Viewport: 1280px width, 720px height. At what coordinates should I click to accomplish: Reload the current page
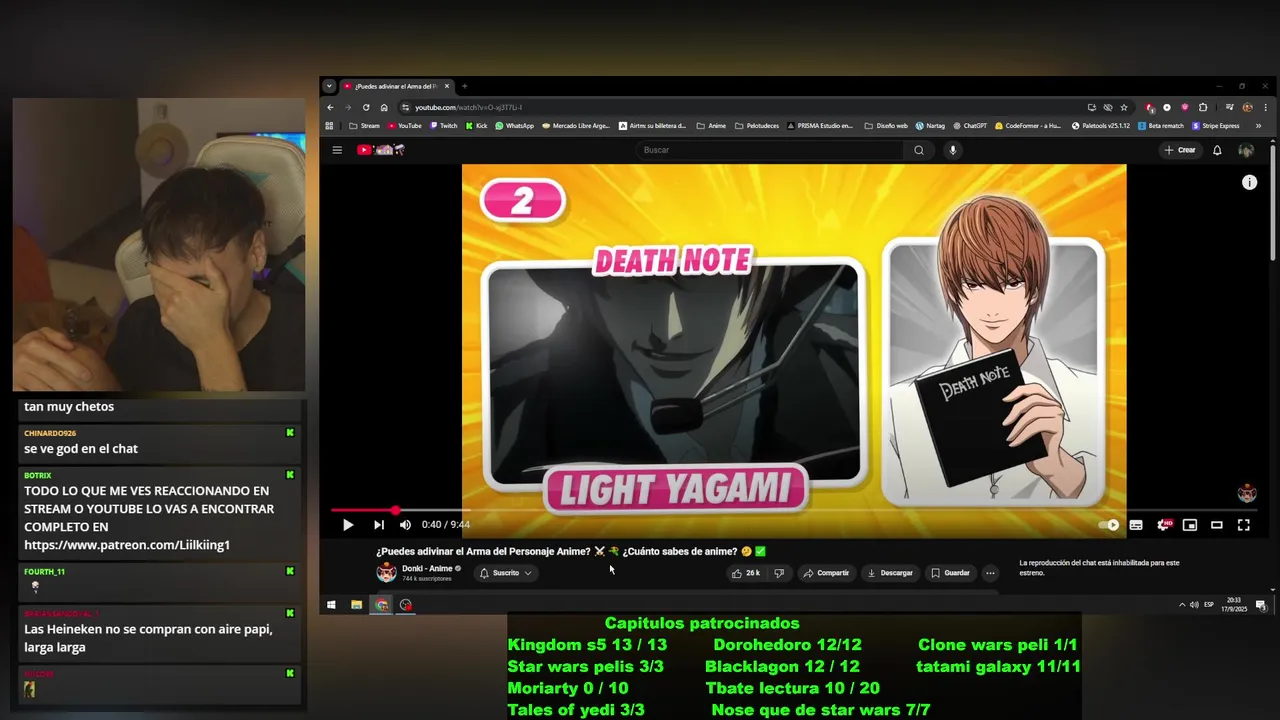point(366,107)
